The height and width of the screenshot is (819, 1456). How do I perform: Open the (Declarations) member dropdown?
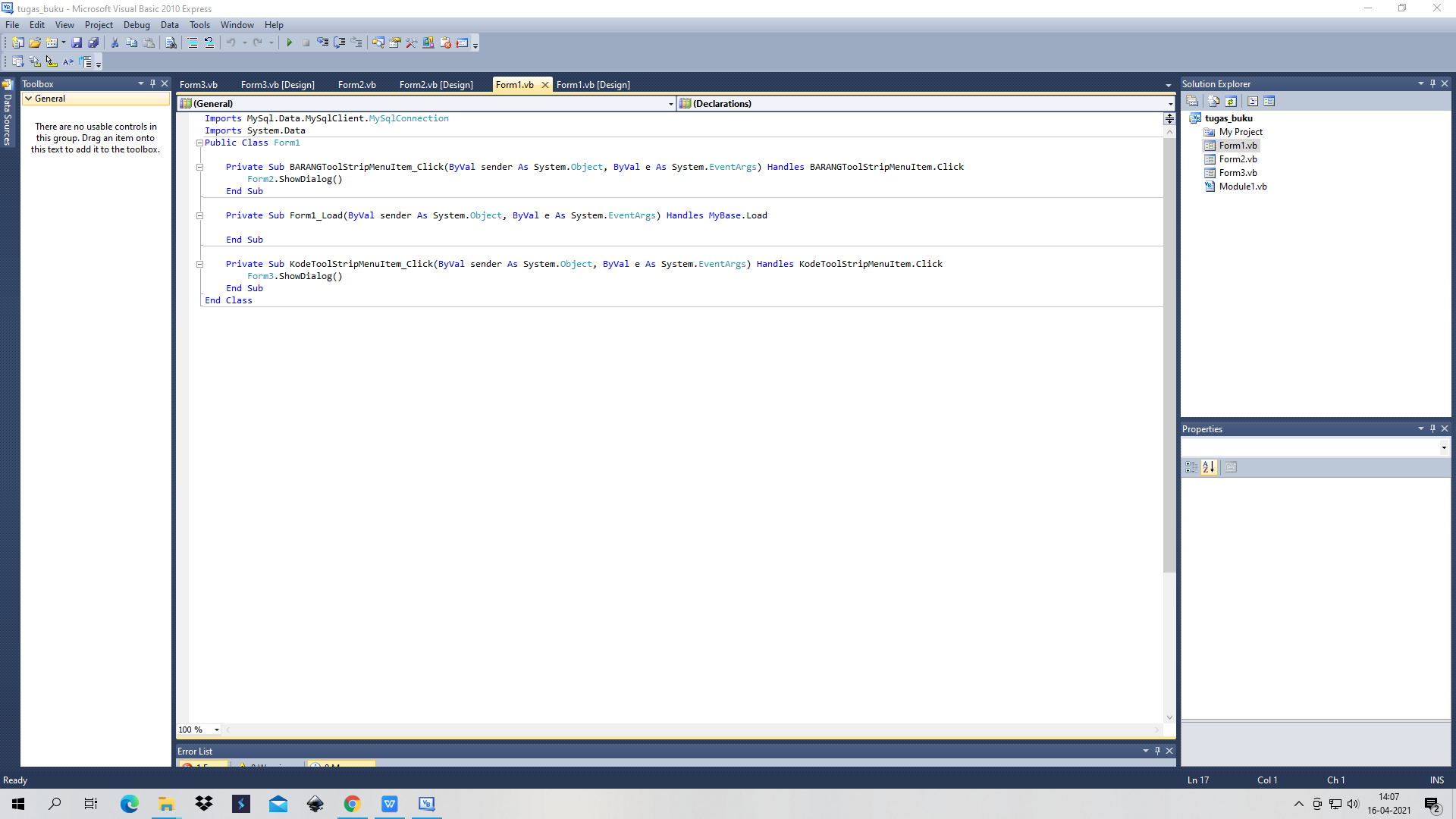point(1170,104)
